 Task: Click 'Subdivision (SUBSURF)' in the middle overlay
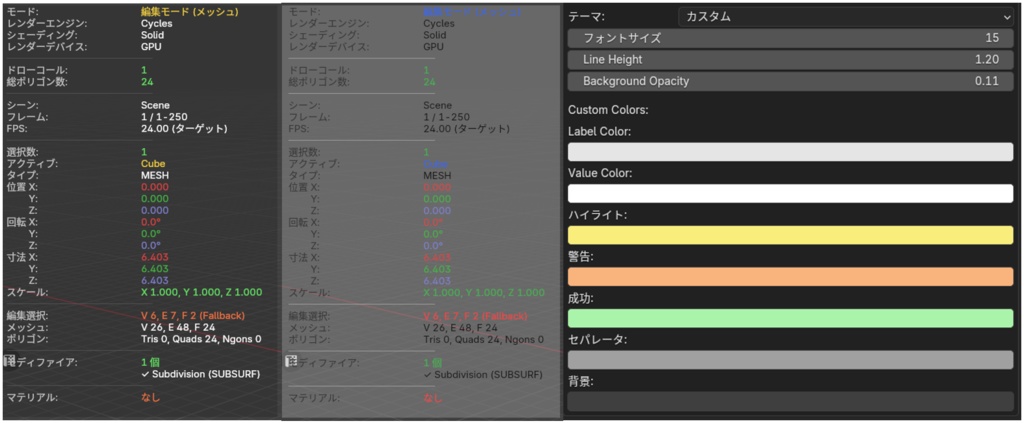click(x=488, y=375)
